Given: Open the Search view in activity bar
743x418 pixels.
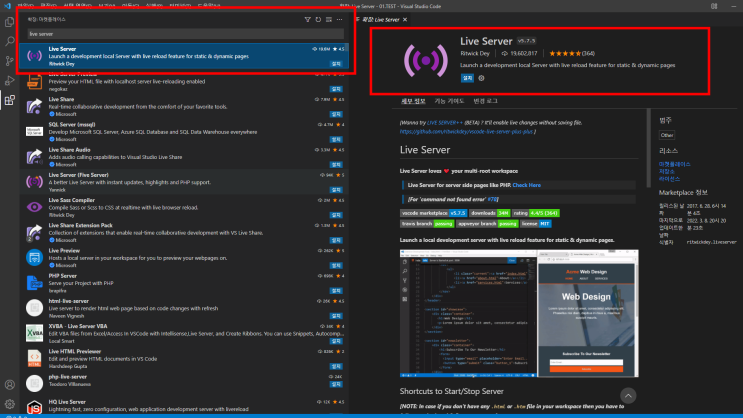Looking at the screenshot, I should [x=9, y=41].
